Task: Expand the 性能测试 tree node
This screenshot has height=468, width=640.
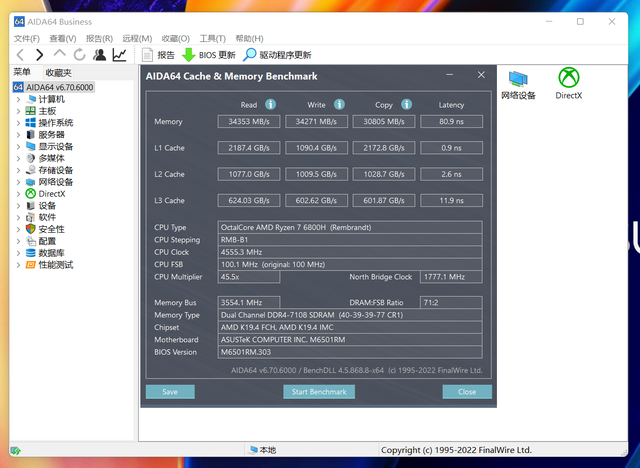Action: click(18, 265)
